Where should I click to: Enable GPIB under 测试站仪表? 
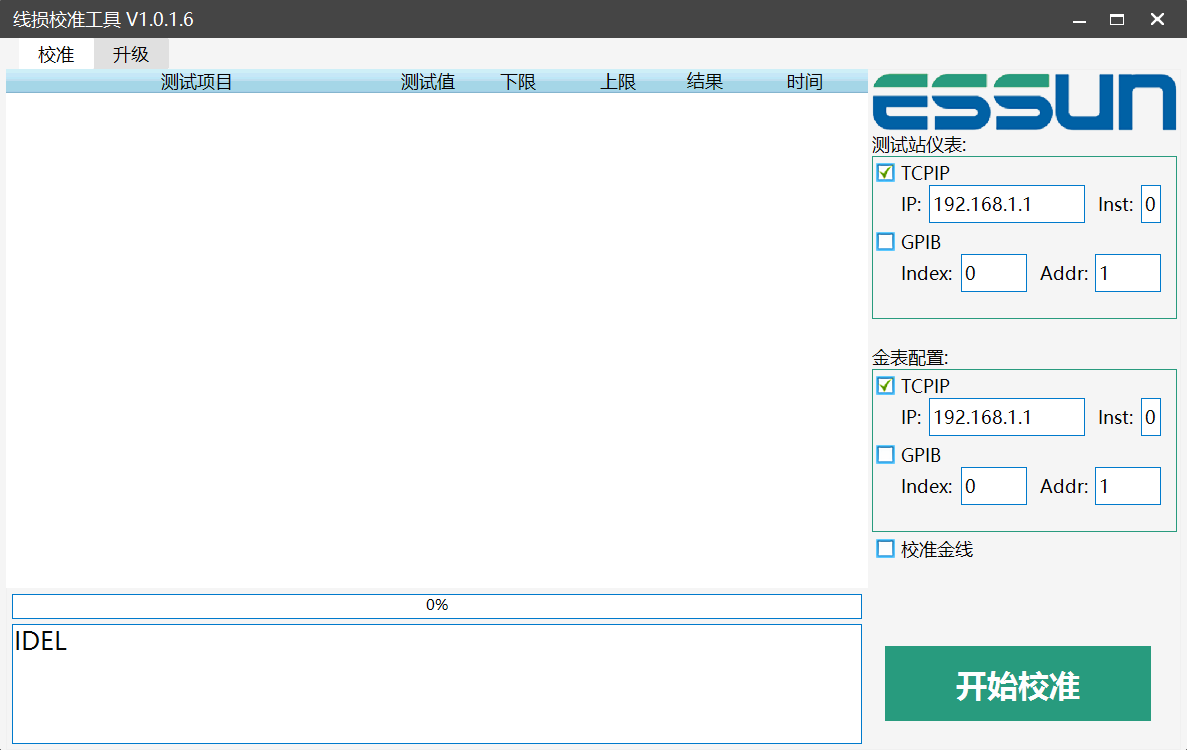tap(886, 242)
